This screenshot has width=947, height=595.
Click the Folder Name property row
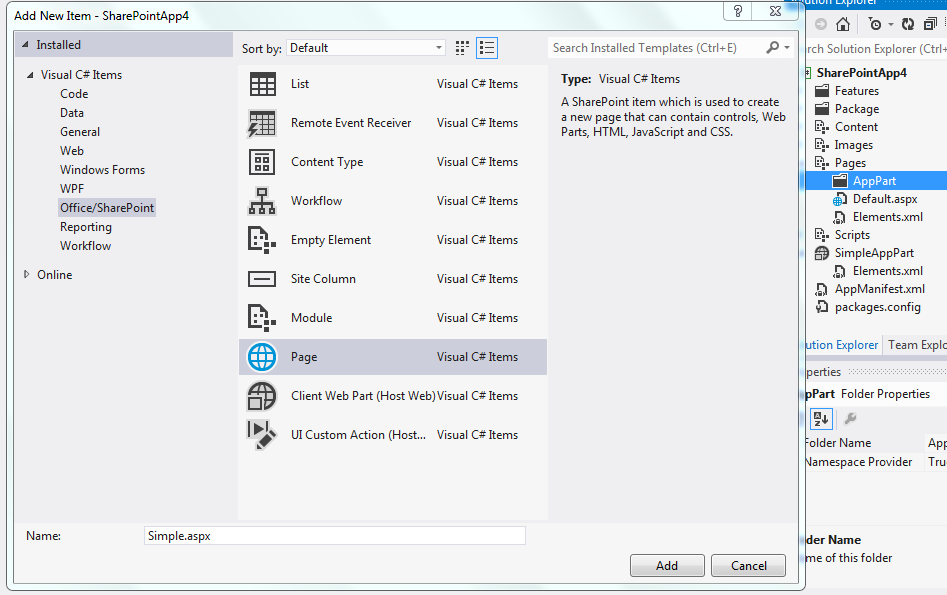[876, 443]
